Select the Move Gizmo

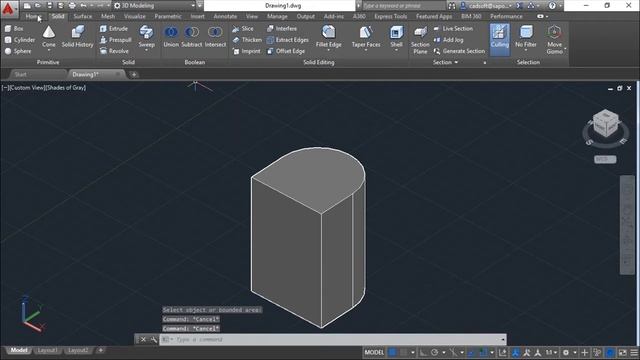(x=554, y=39)
